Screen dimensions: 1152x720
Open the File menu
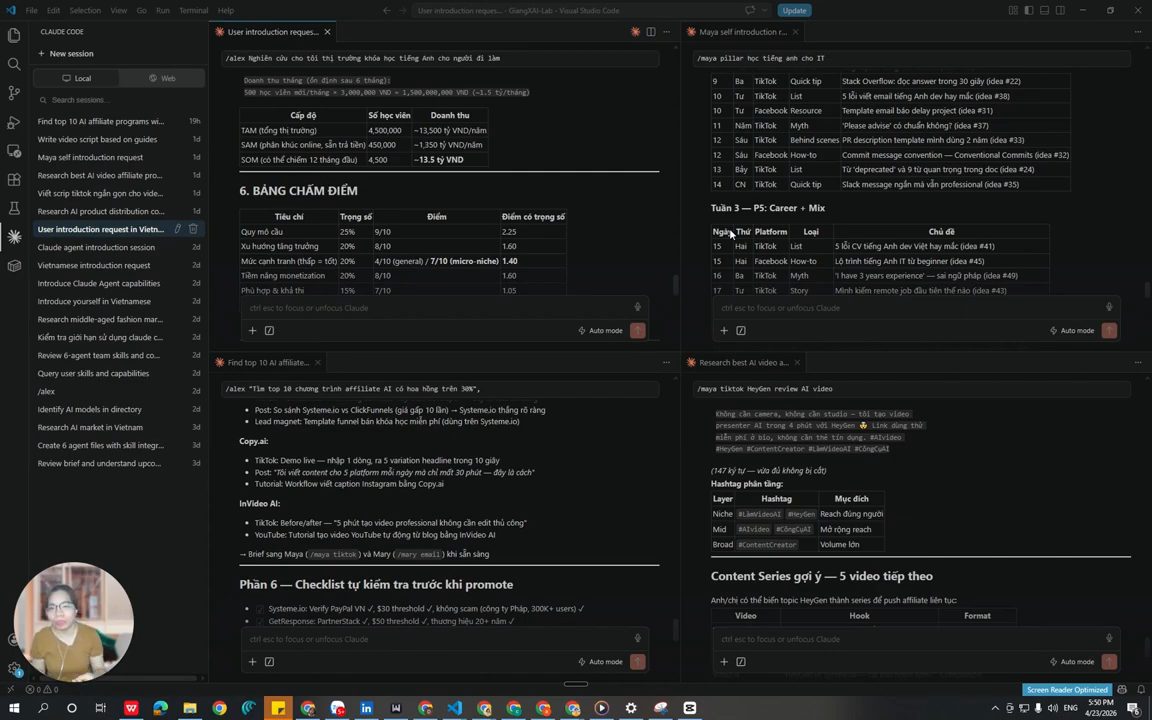pos(32,10)
